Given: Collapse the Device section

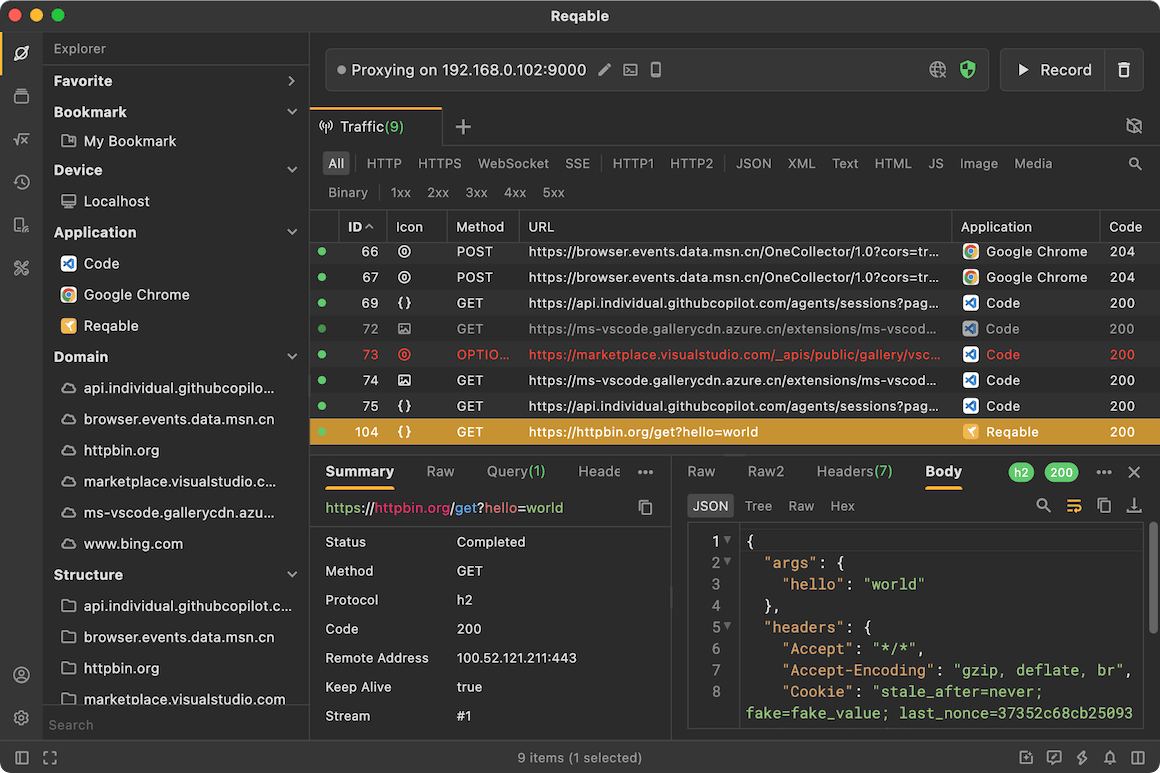Looking at the screenshot, I should pyautogui.click(x=291, y=169).
